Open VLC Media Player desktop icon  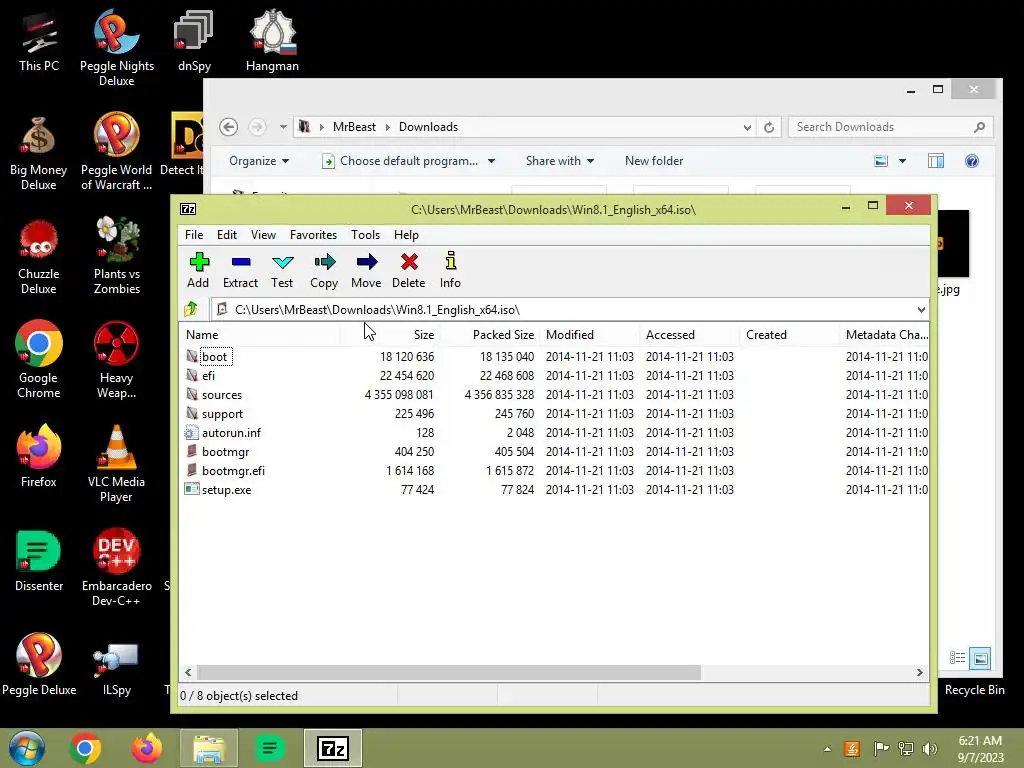(x=116, y=462)
